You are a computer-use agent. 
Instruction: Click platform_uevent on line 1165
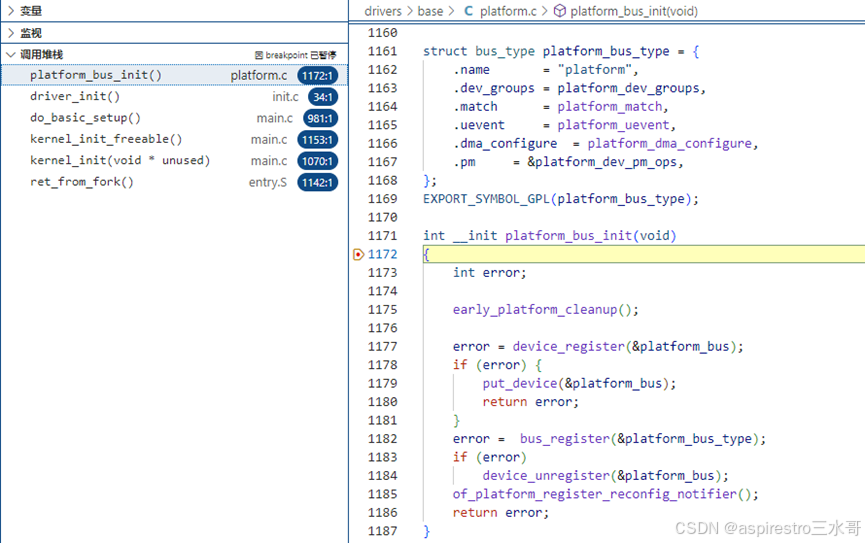pos(613,125)
